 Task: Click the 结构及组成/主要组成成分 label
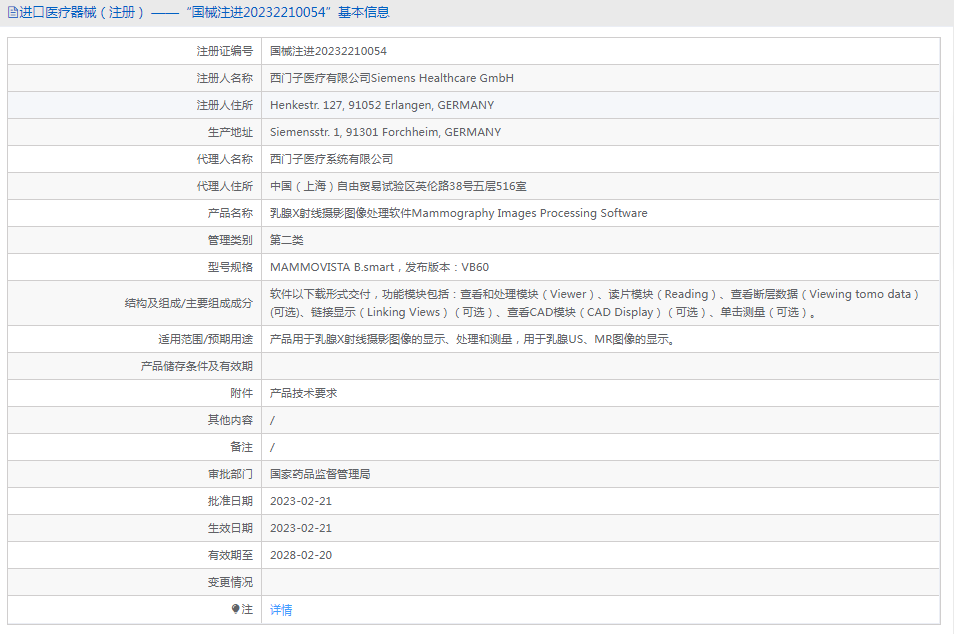tap(189, 303)
